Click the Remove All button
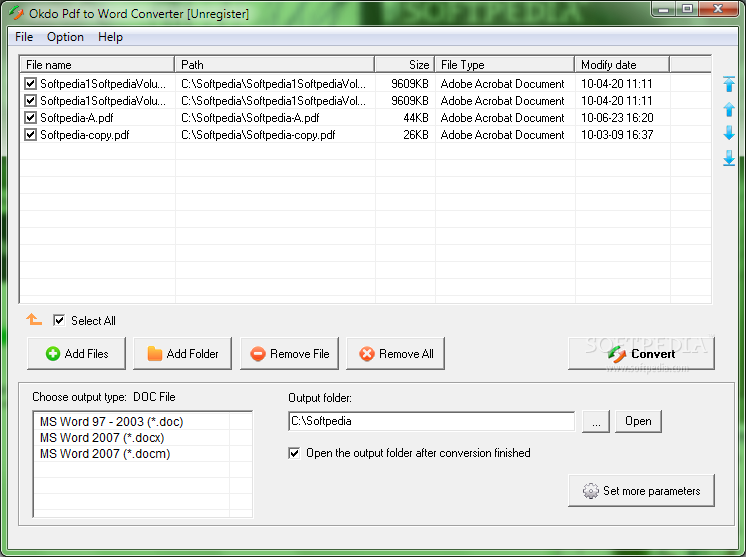This screenshot has height=557, width=746. (x=395, y=353)
